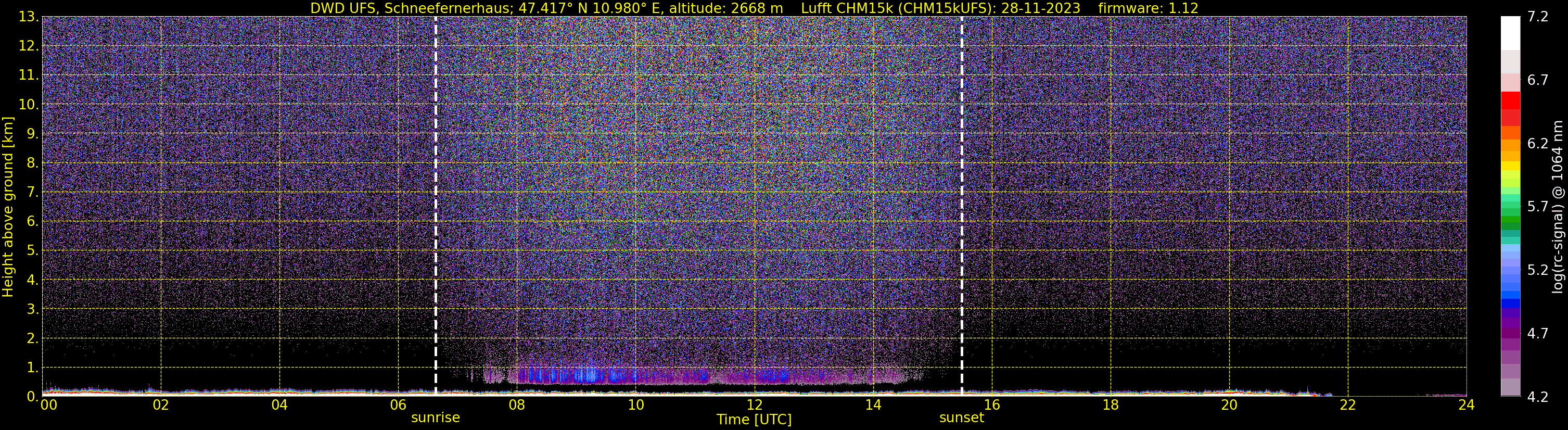Click the "11." height axis tick label

(x=29, y=75)
